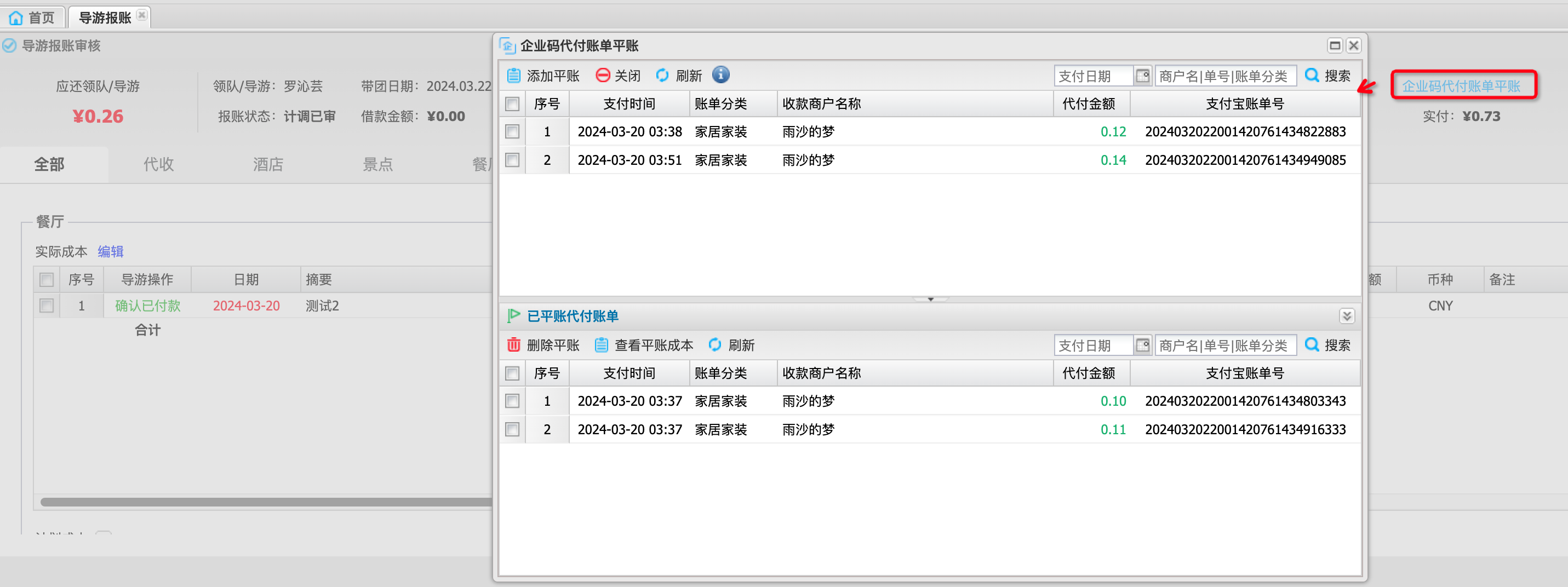This screenshot has width=1568, height=587.
Task: Click bill number 2024032022001420761434949085
Action: [1245, 160]
